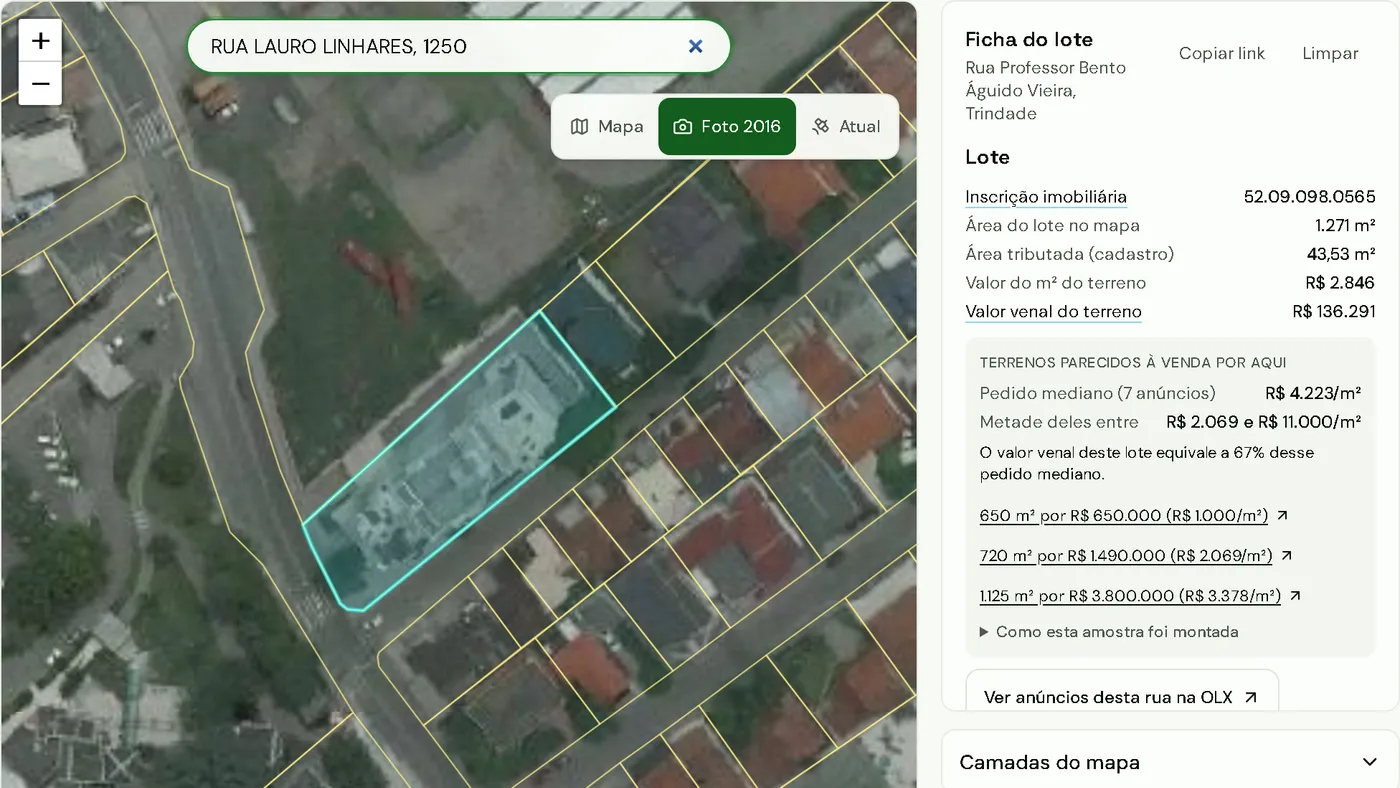1400x788 pixels.
Task: Expand the Camadas do mapa panel
Action: [x=1170, y=762]
